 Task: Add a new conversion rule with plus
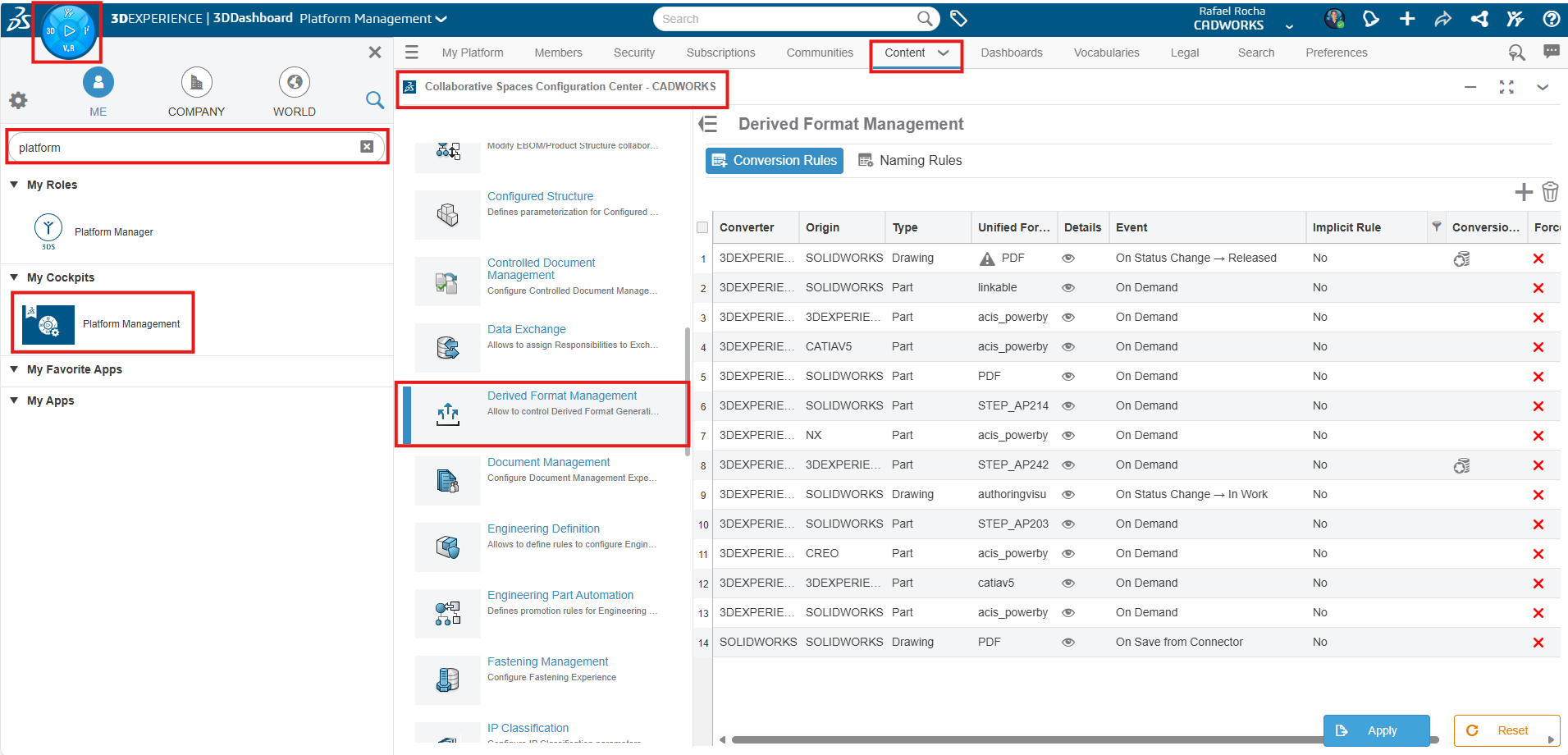click(x=1524, y=192)
